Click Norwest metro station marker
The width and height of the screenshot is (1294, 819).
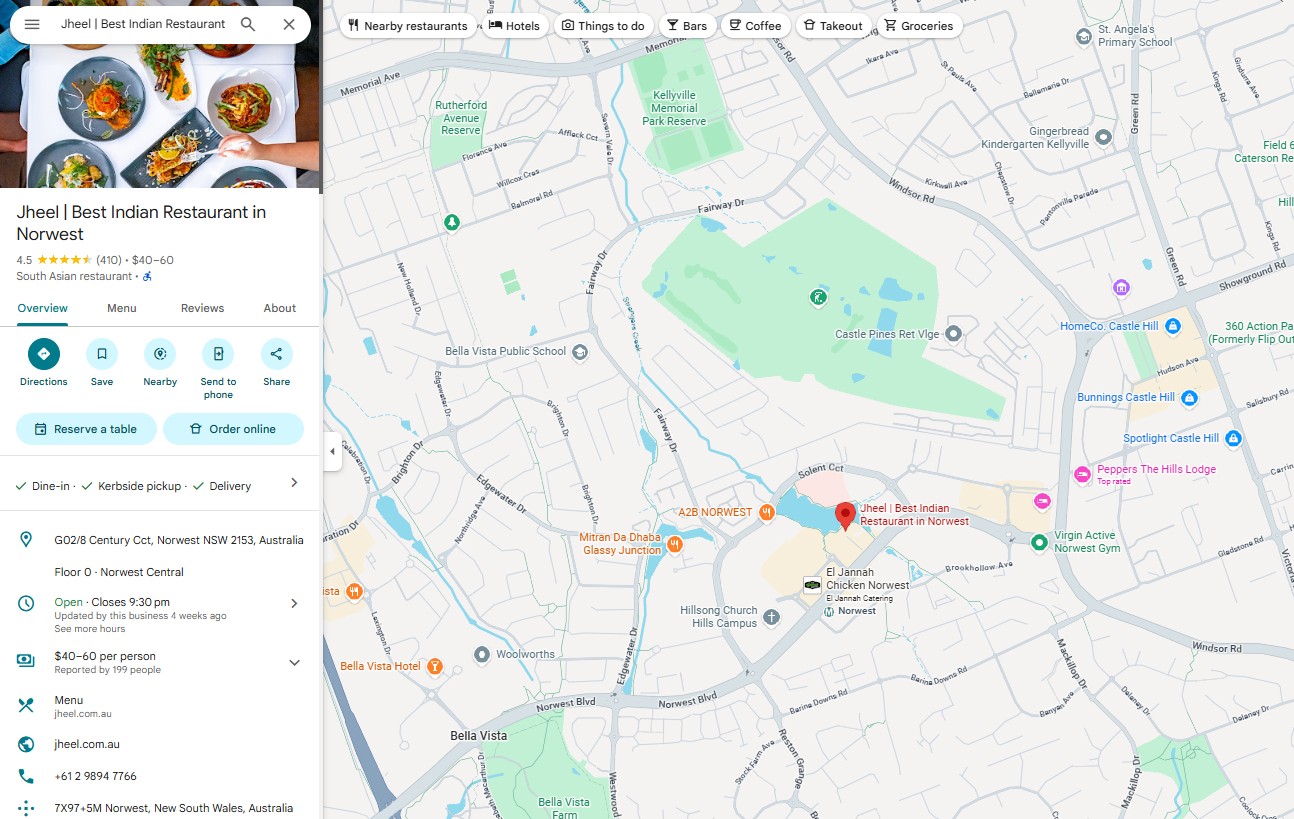(829, 611)
